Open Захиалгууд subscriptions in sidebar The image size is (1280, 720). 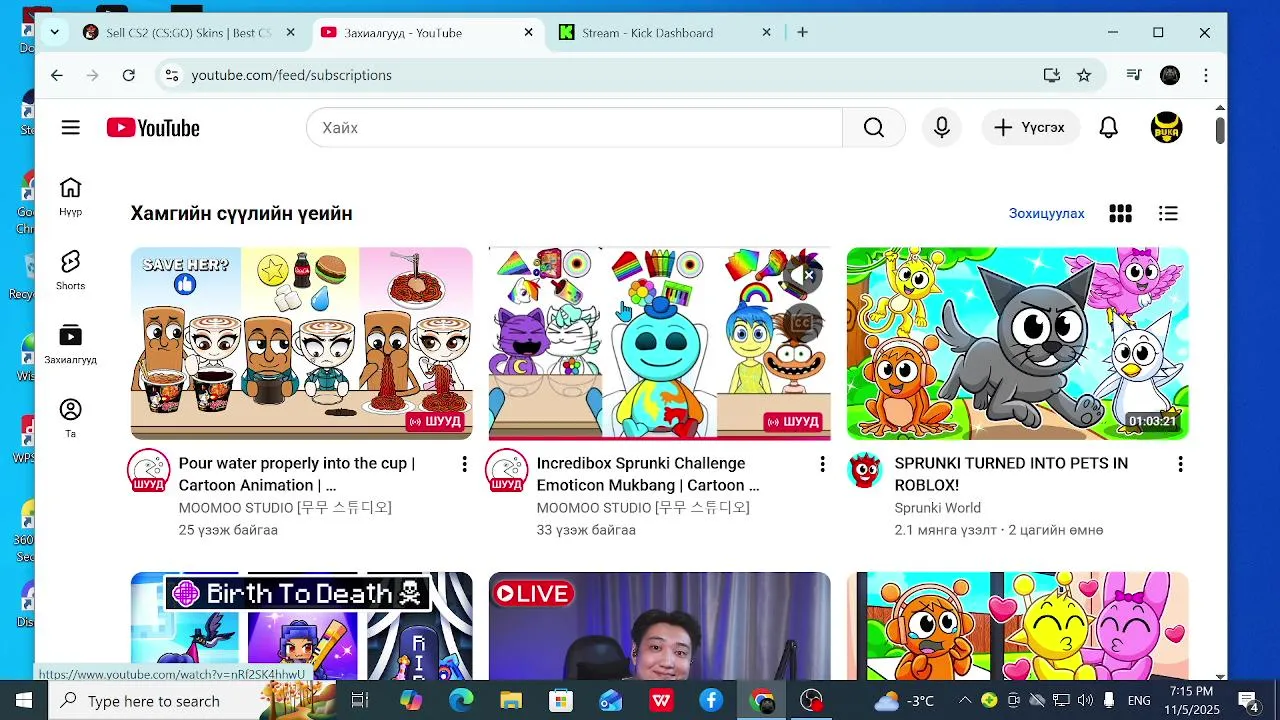point(70,344)
